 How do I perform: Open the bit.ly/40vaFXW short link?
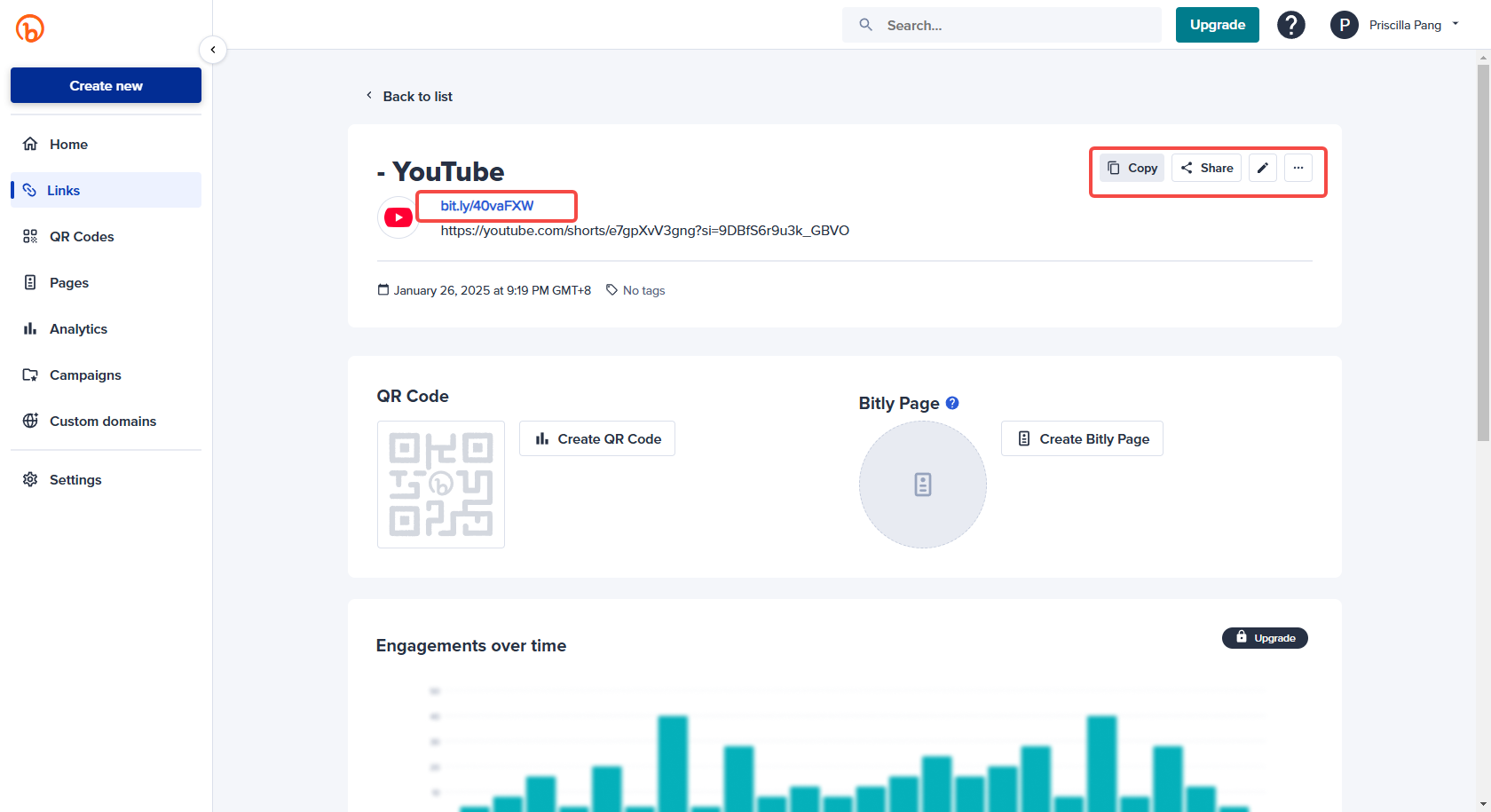click(x=487, y=205)
